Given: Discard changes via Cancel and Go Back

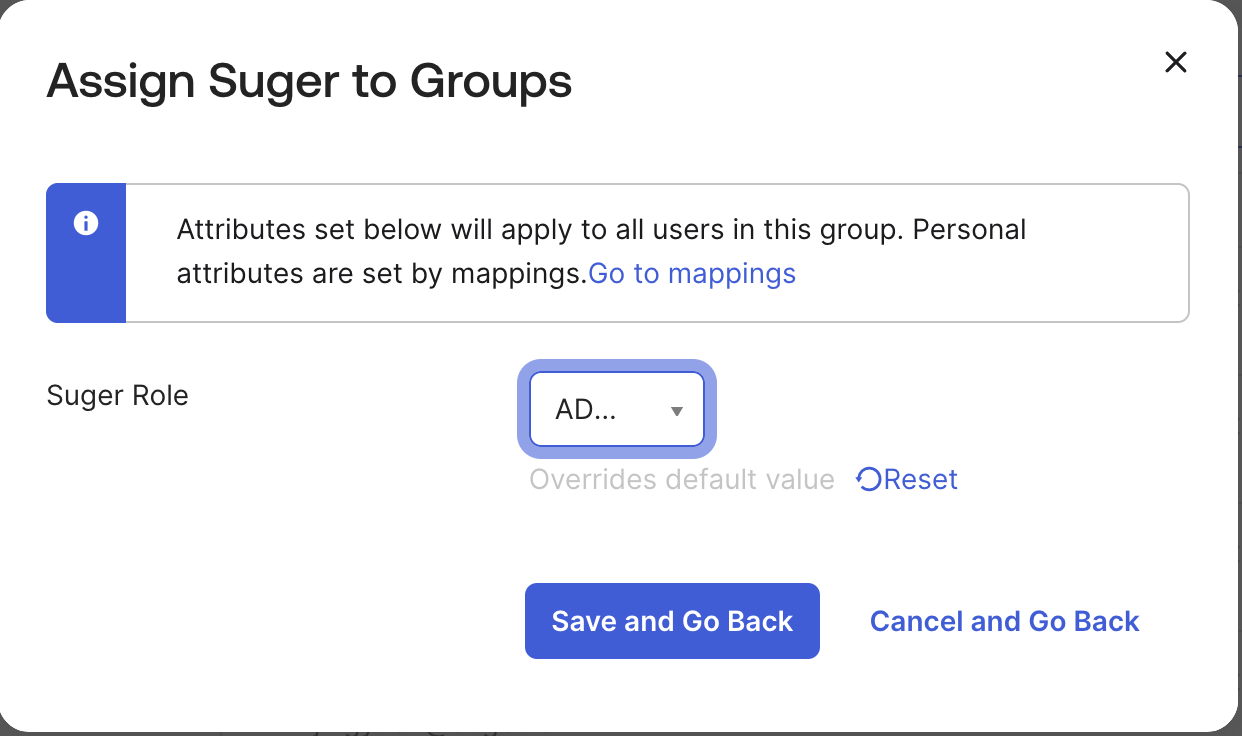Looking at the screenshot, I should 1004,621.
